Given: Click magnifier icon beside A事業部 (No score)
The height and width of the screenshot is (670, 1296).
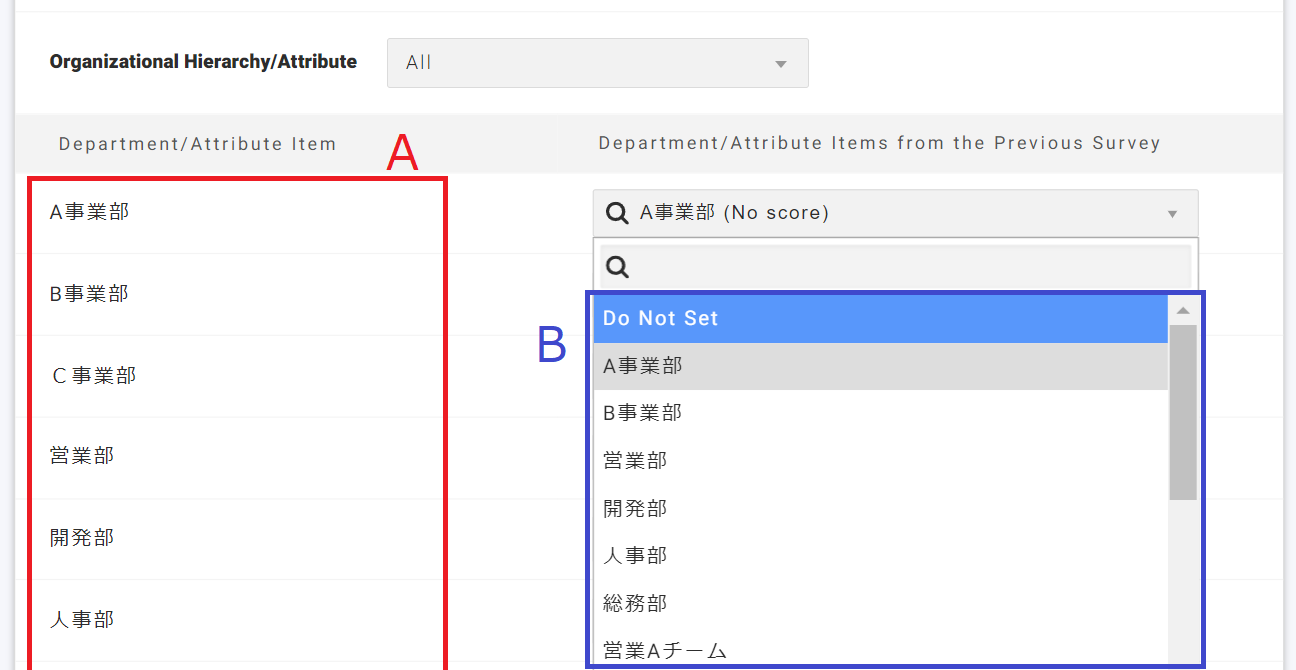Looking at the screenshot, I should pyautogui.click(x=618, y=213).
